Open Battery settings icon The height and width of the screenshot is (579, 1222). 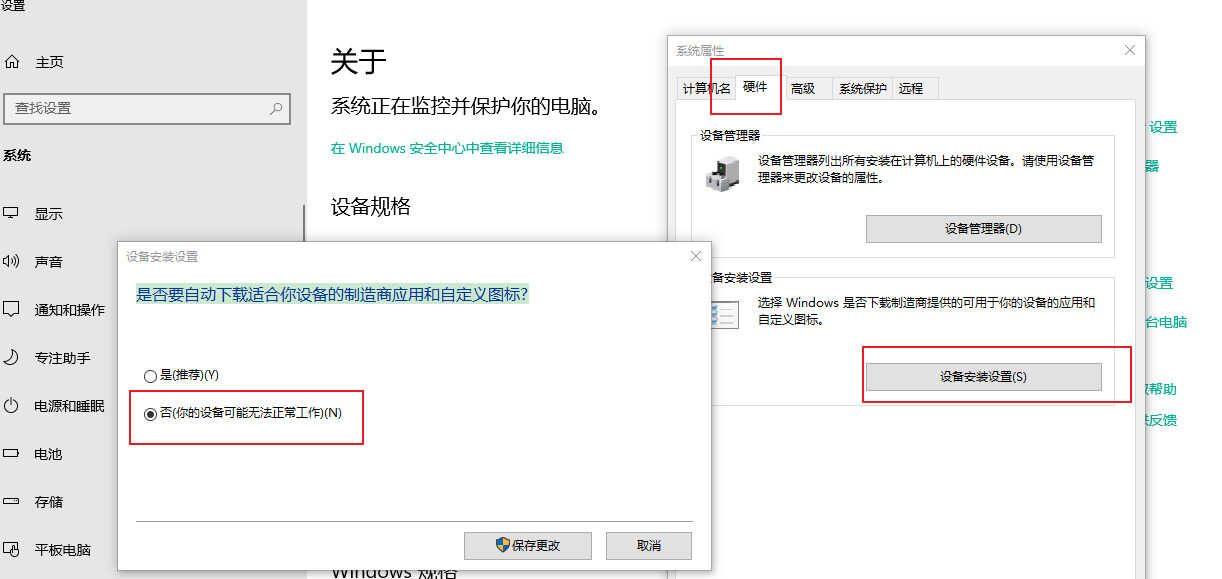pyautogui.click(x=12, y=453)
